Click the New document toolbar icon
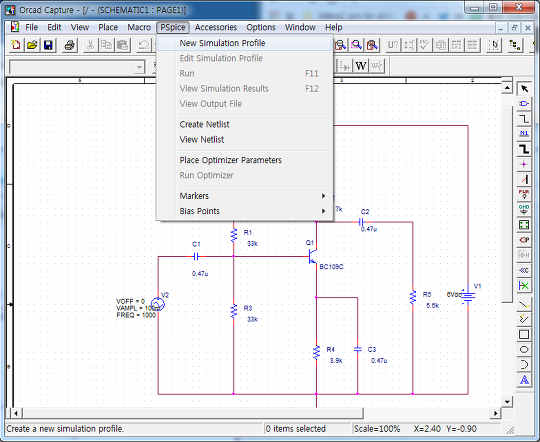This screenshot has height=442, width=540. pyautogui.click(x=15, y=45)
